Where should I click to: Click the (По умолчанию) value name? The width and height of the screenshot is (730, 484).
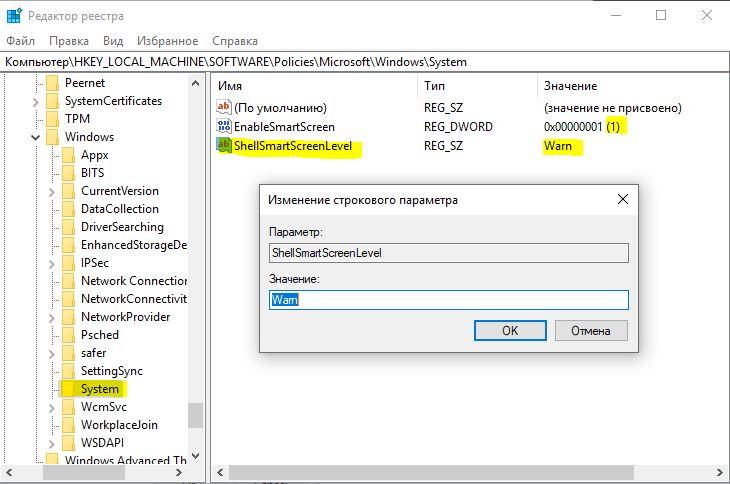point(280,108)
